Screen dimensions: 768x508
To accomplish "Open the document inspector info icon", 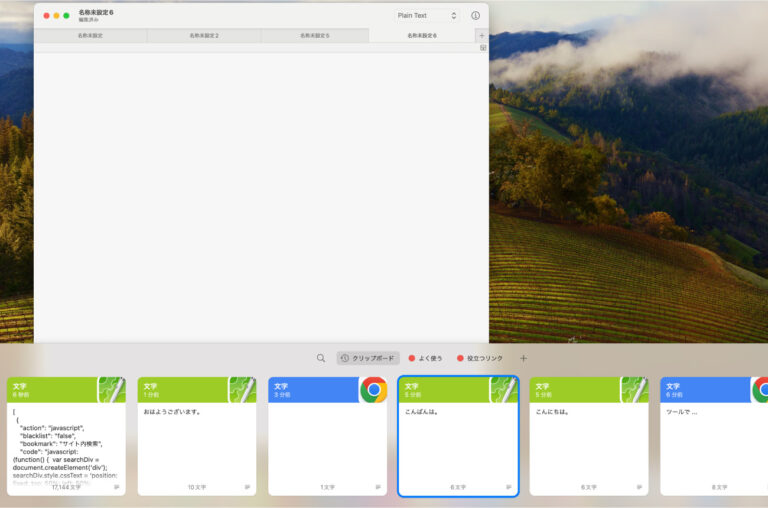I will coord(475,16).
